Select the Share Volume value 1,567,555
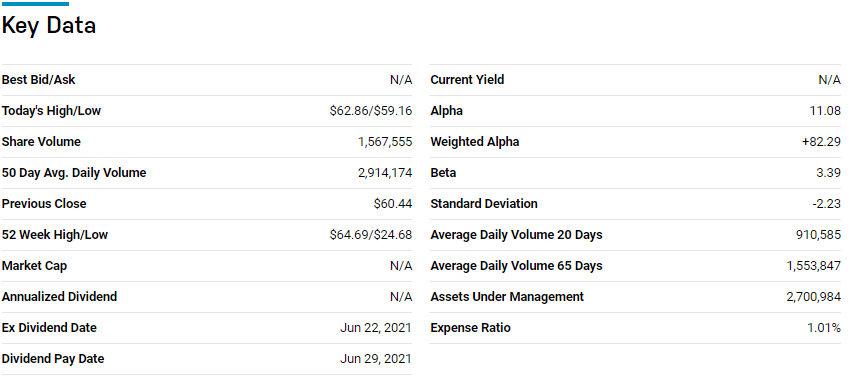851x376 pixels. pyautogui.click(x=385, y=142)
